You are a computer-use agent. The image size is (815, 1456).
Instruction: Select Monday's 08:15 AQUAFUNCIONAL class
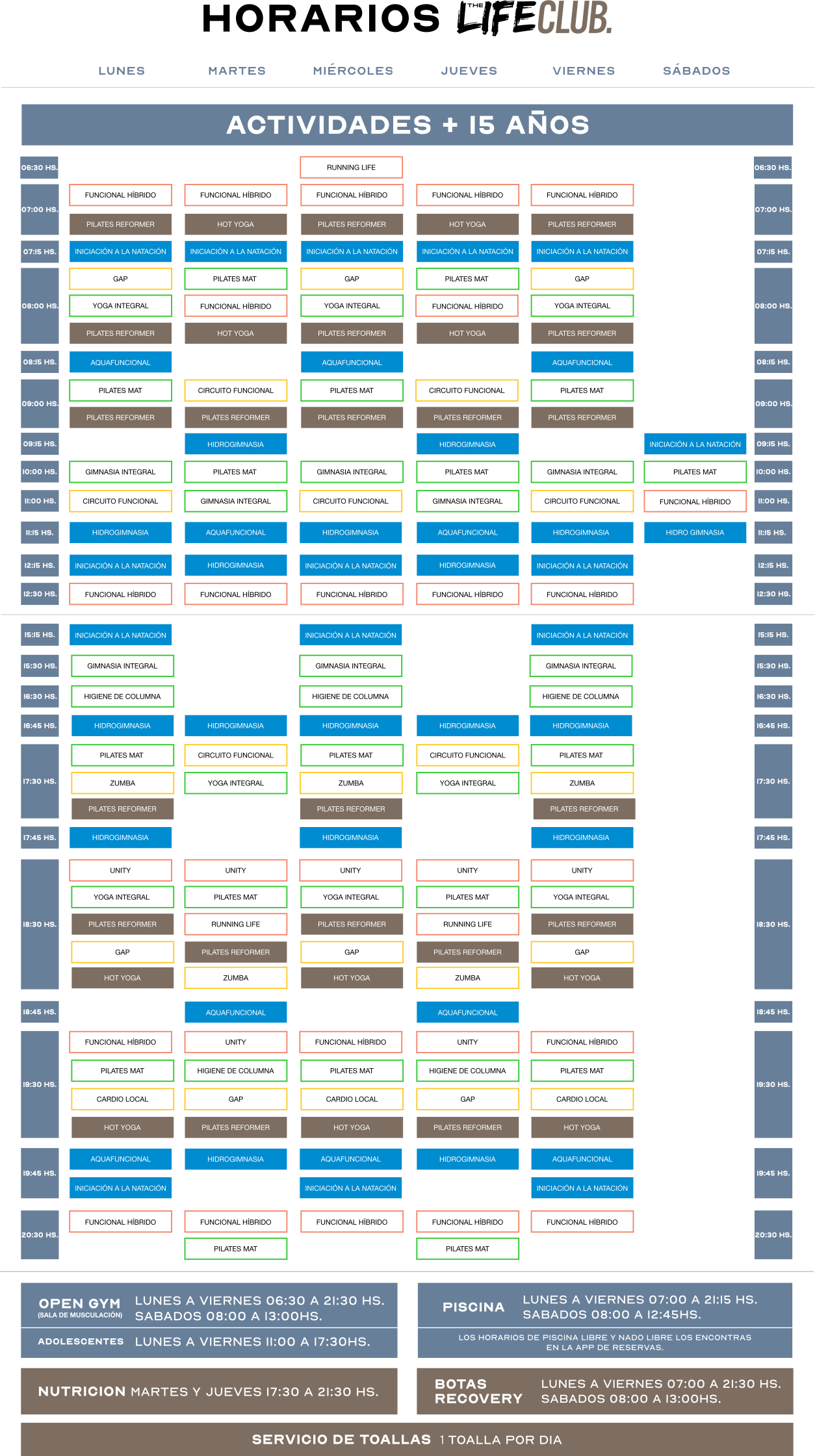(121, 363)
